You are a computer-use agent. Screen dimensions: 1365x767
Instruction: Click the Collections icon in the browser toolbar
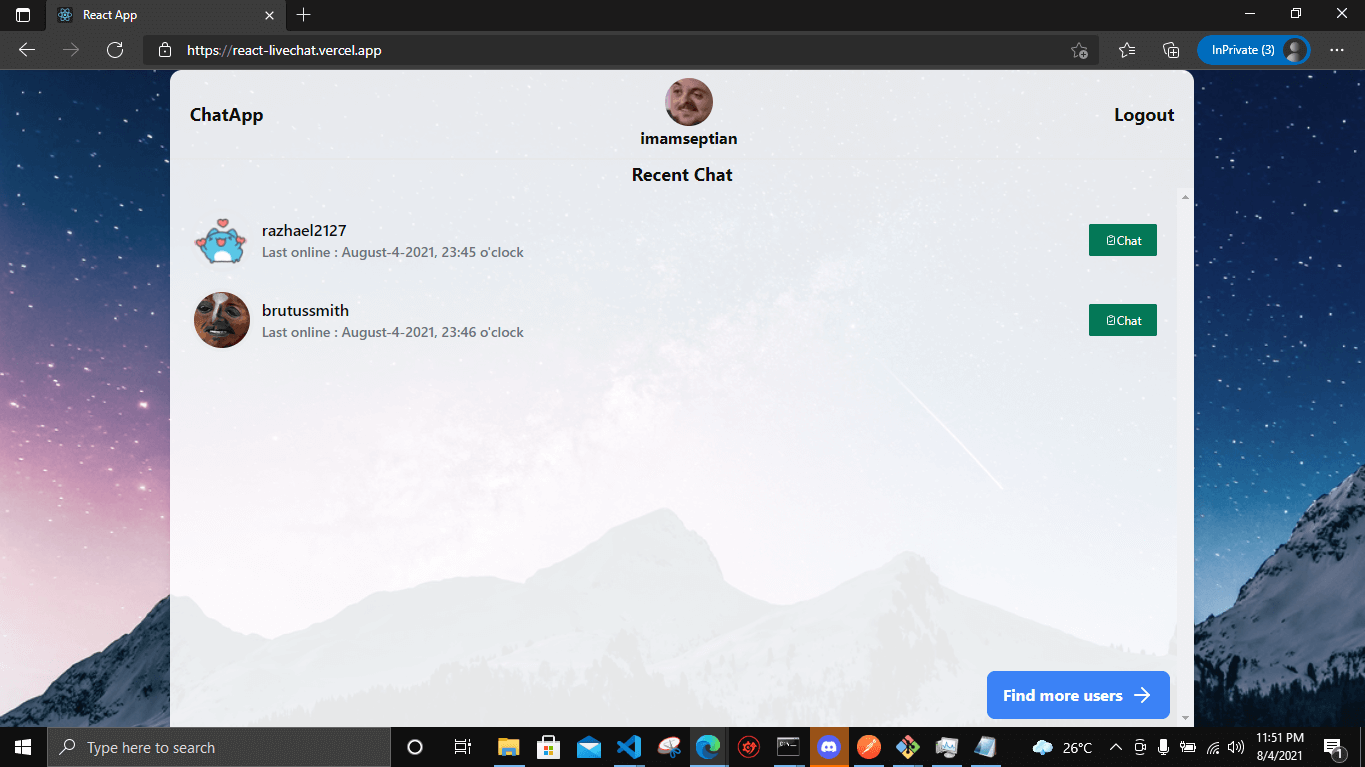1170,49
